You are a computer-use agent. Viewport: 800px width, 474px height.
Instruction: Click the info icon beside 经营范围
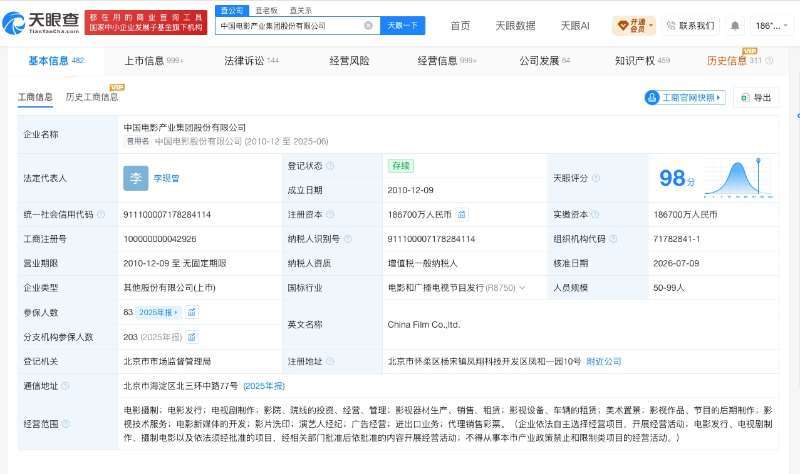tap(66, 423)
